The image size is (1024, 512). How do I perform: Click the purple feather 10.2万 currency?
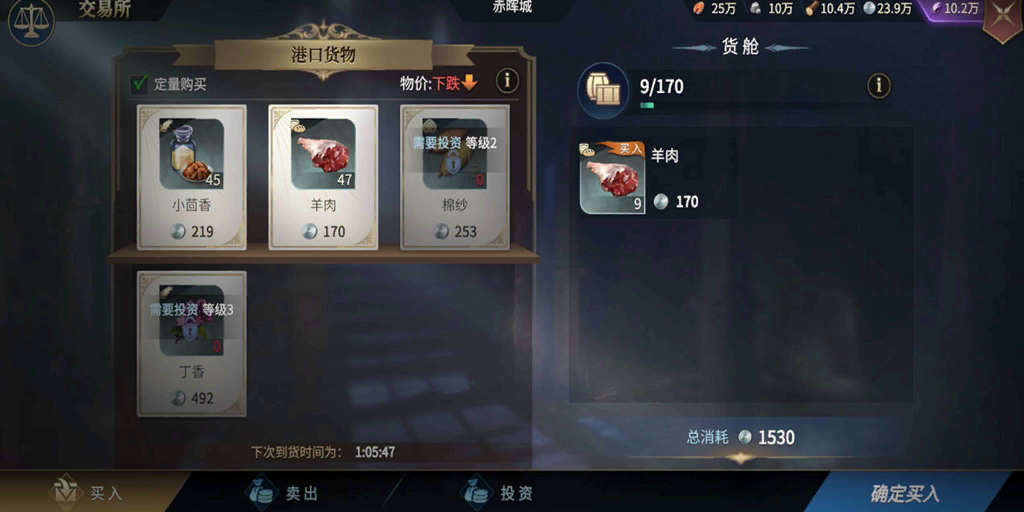click(953, 8)
